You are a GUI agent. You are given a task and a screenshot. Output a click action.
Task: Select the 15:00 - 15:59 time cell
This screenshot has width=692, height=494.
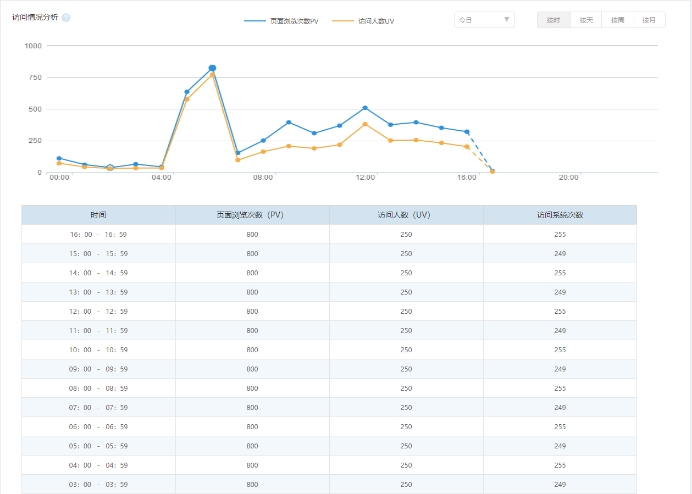[98, 253]
